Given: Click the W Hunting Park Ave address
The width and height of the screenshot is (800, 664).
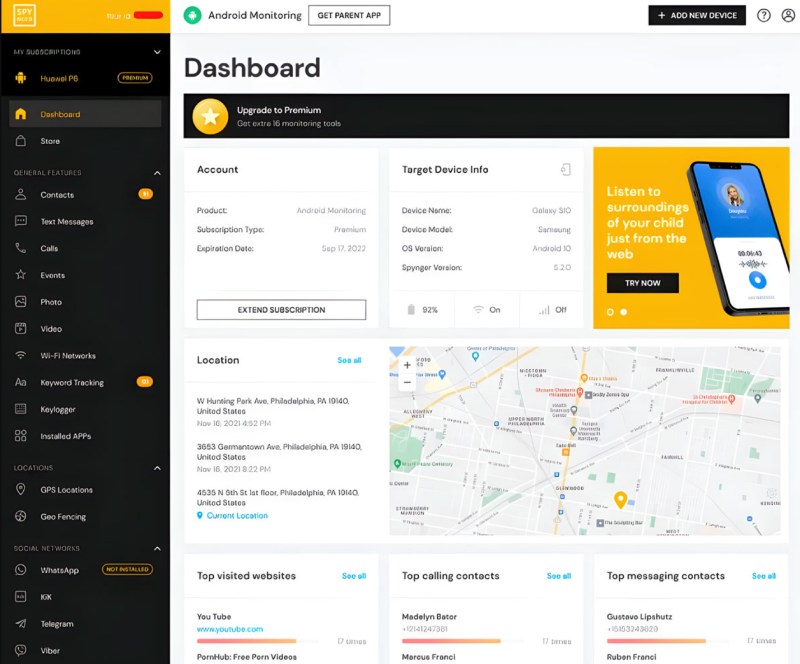Looking at the screenshot, I should tap(273, 406).
